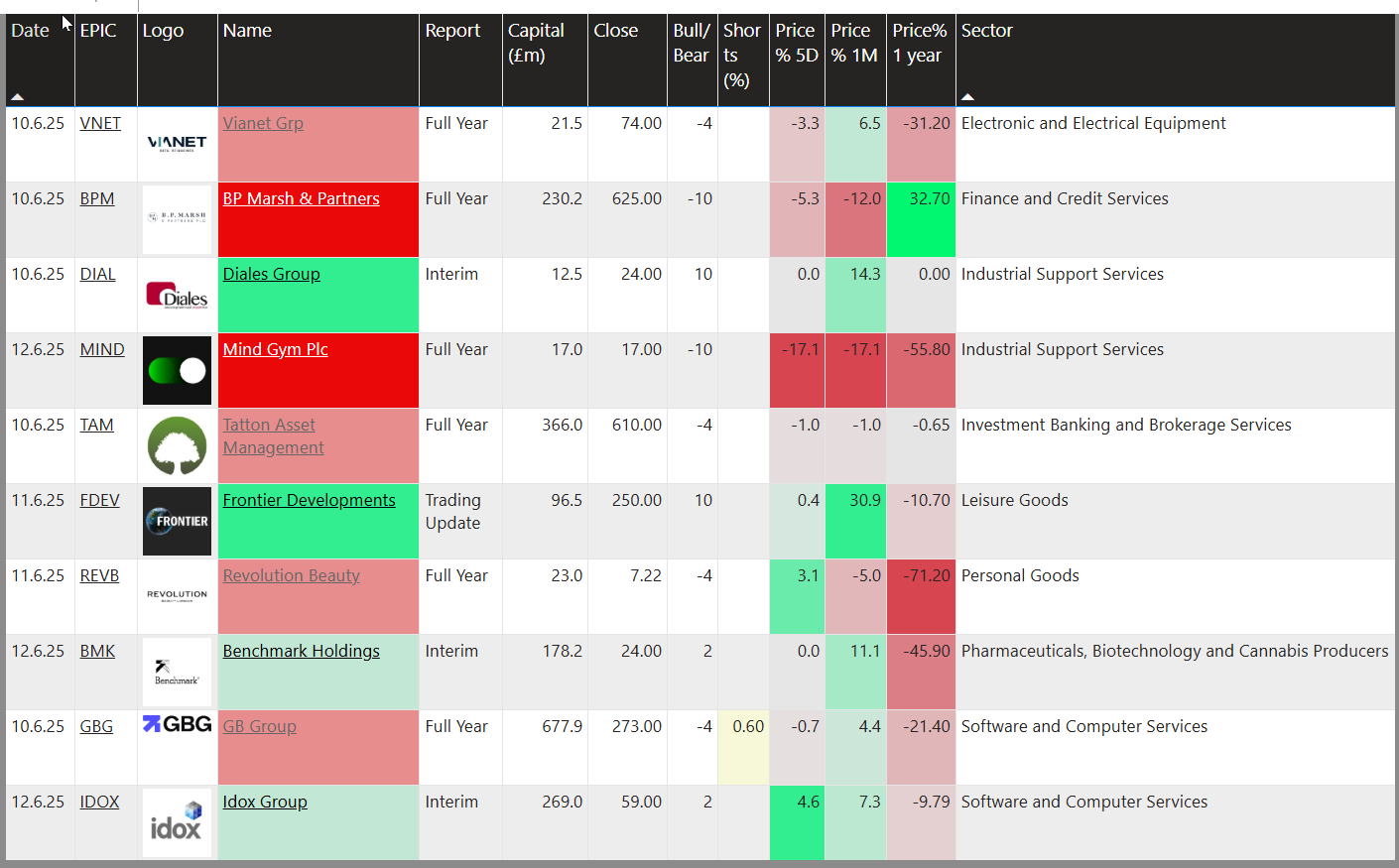
Task: Select BP Marsh's 32.70 yearly cell
Action: coord(921,219)
